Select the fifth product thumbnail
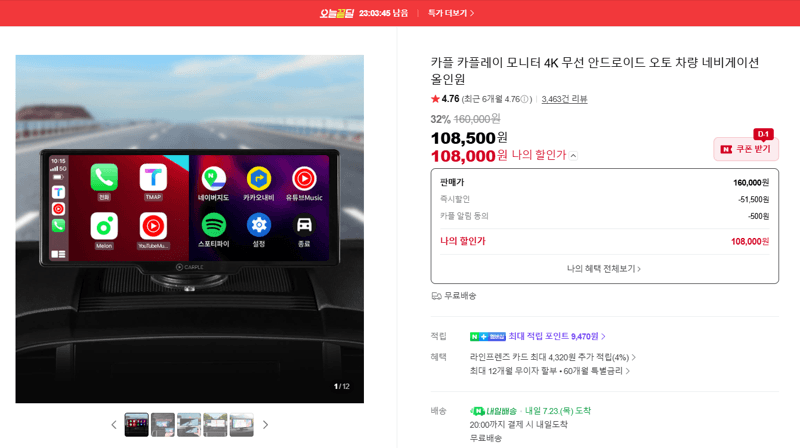Viewport: 800px width, 448px height. [241, 425]
